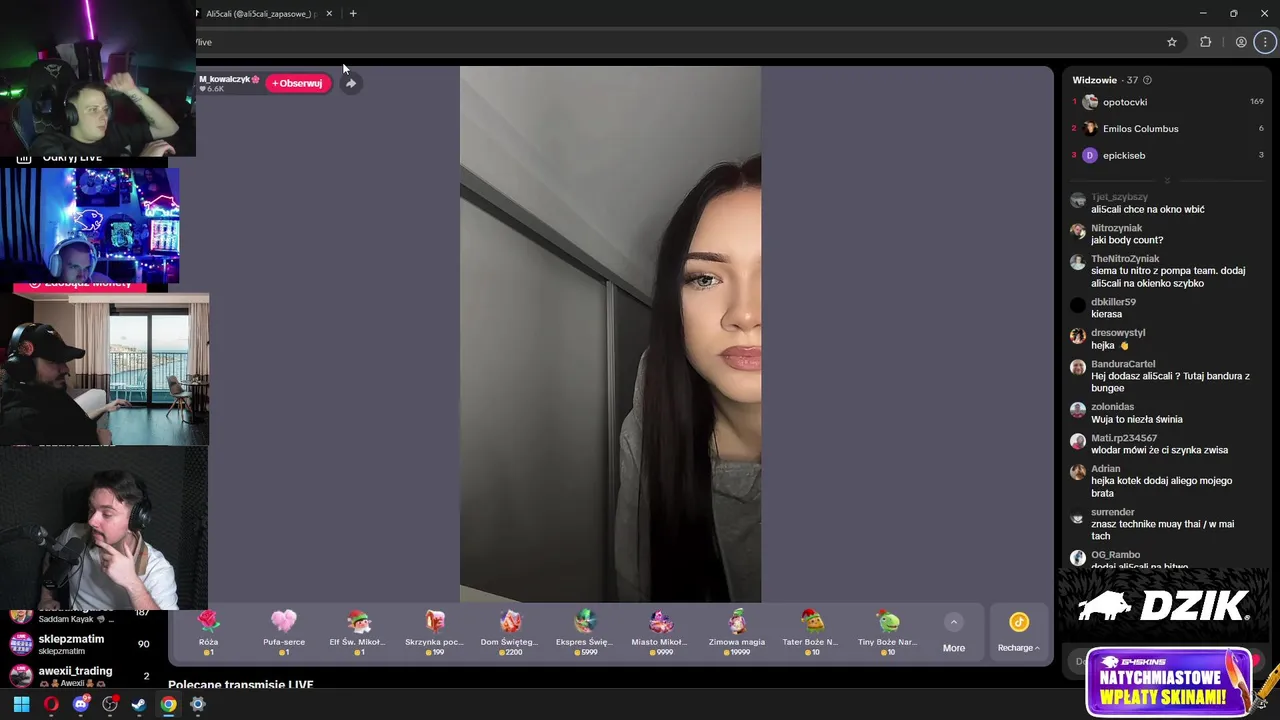Pick the Tiny Boże Narodzenie gift
The image size is (1280, 720).
click(888, 632)
